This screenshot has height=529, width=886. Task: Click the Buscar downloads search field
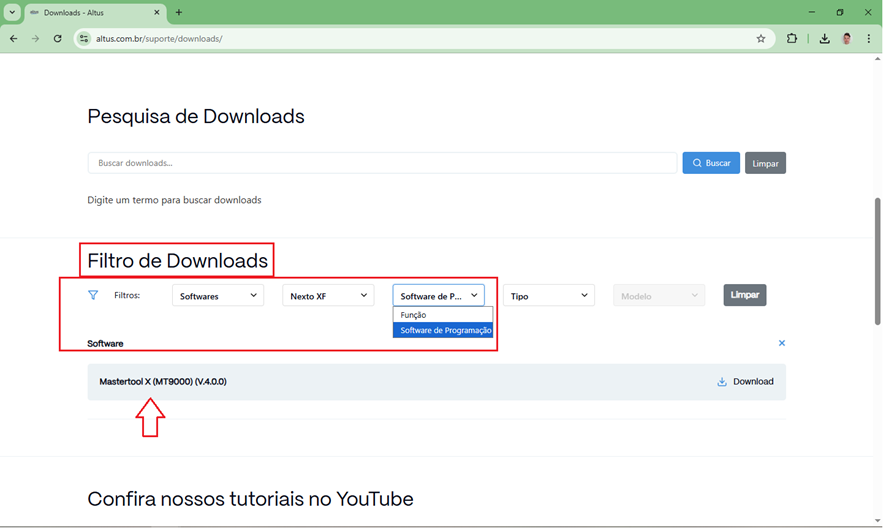click(x=382, y=163)
